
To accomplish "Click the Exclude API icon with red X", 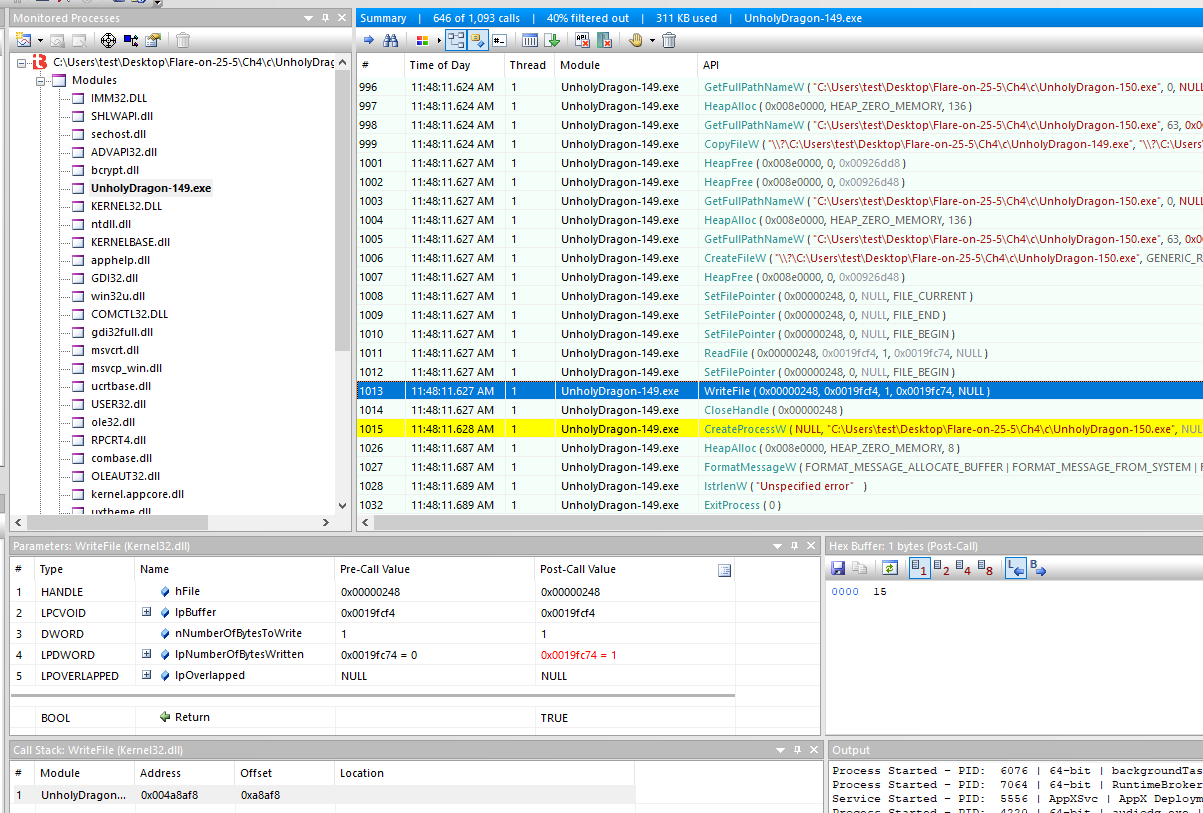I will (581, 40).
